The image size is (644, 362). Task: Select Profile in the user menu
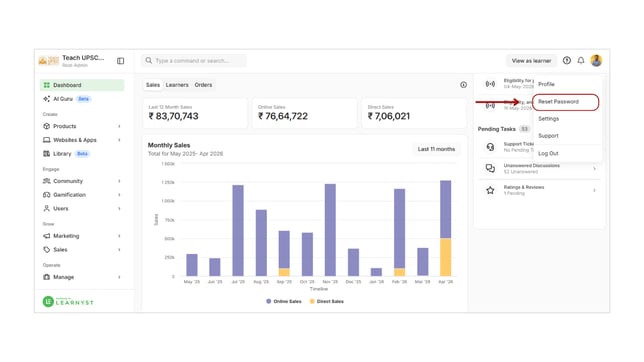[x=546, y=84]
